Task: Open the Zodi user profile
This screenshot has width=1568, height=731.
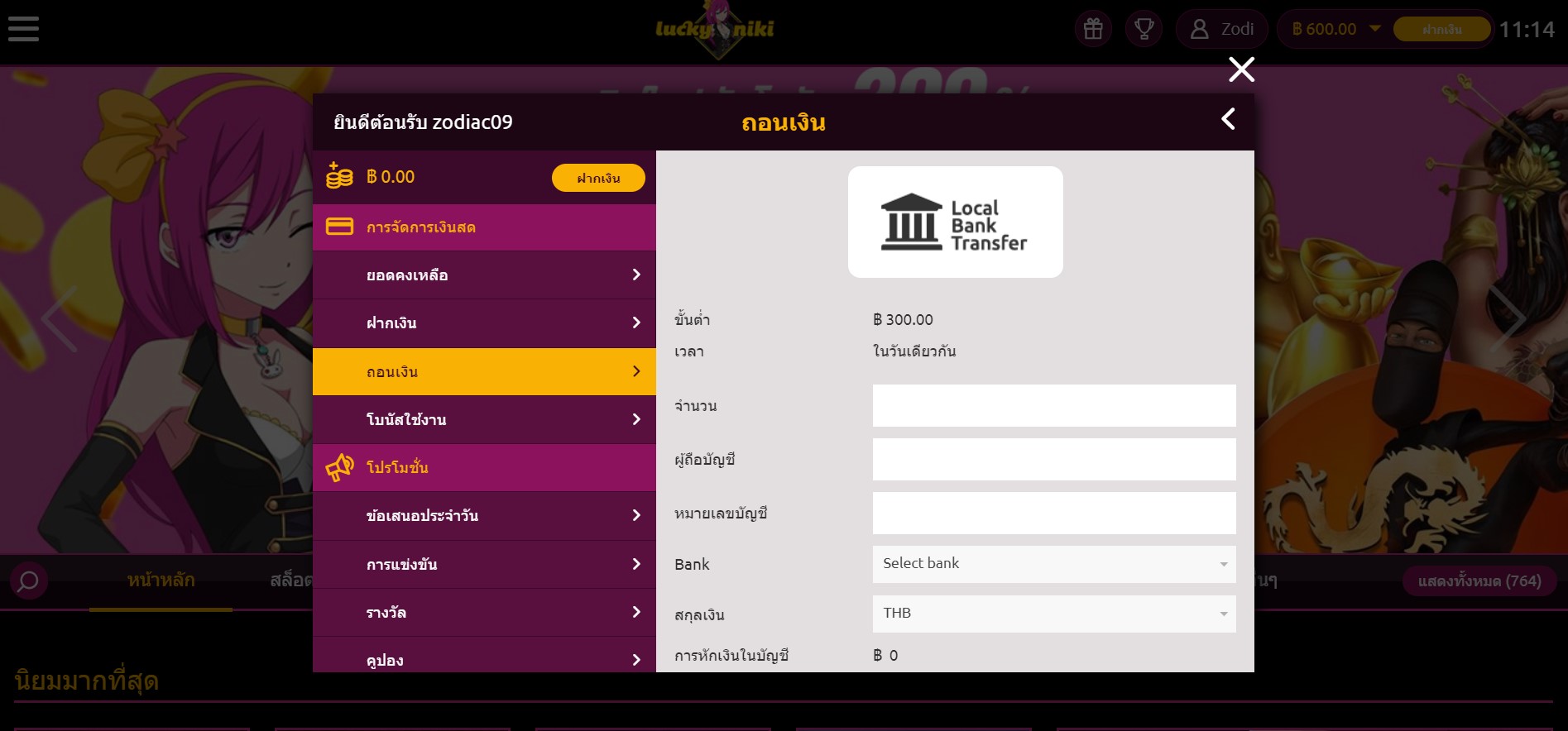Action: click(1221, 29)
